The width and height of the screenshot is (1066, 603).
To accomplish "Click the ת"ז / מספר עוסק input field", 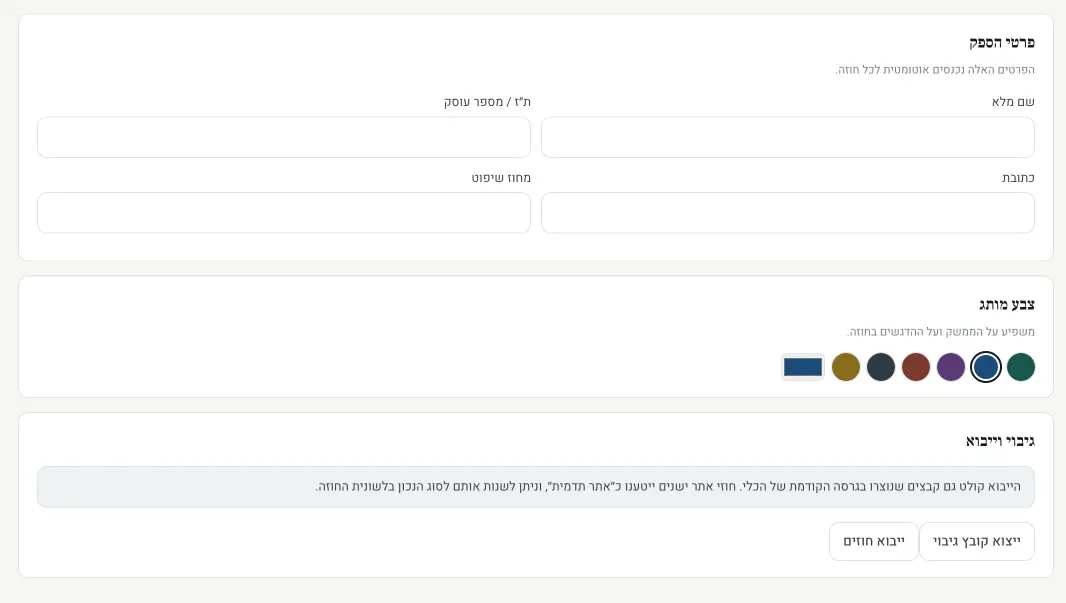I will [283, 137].
